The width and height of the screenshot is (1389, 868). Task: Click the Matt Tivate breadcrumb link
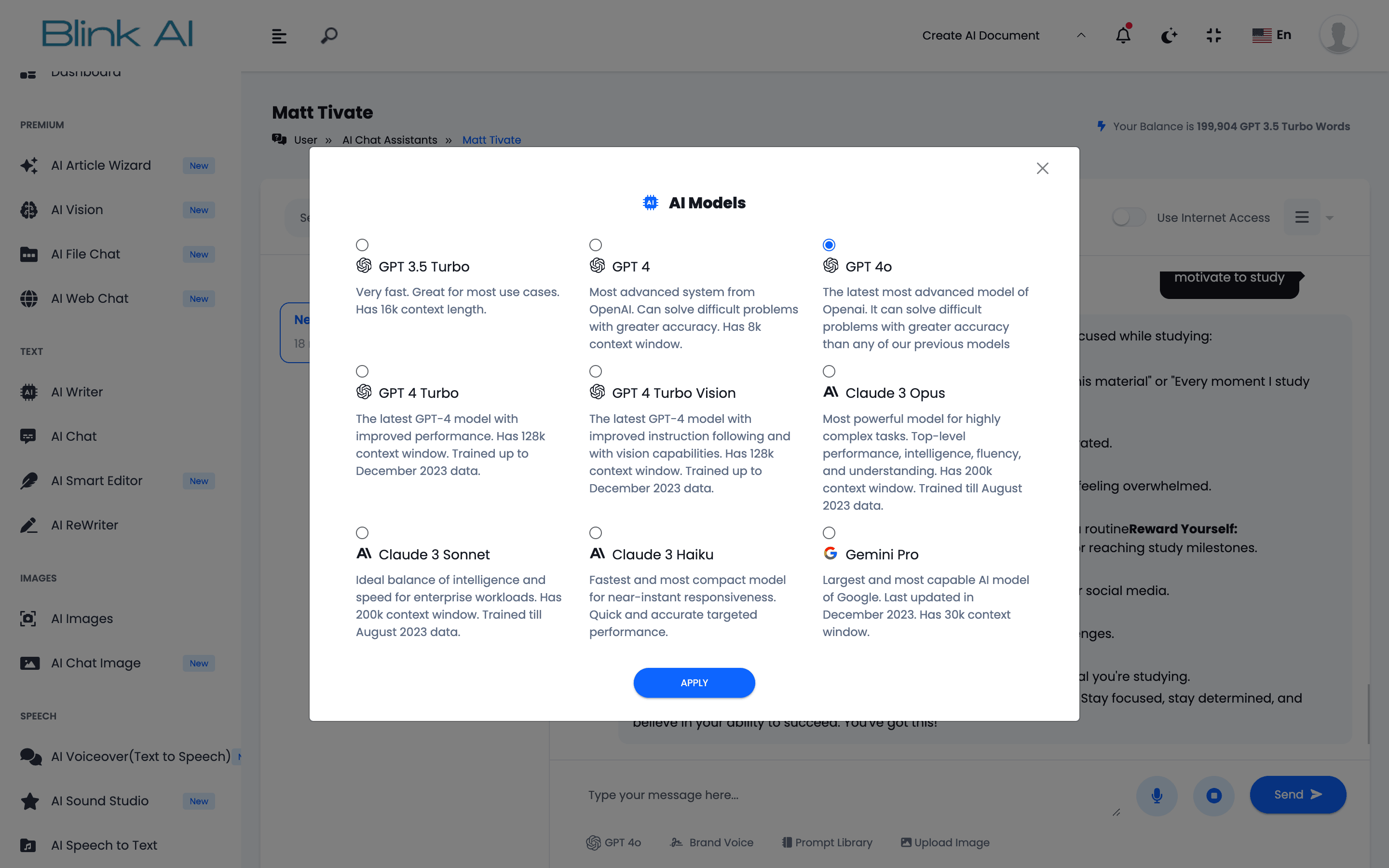tap(491, 140)
